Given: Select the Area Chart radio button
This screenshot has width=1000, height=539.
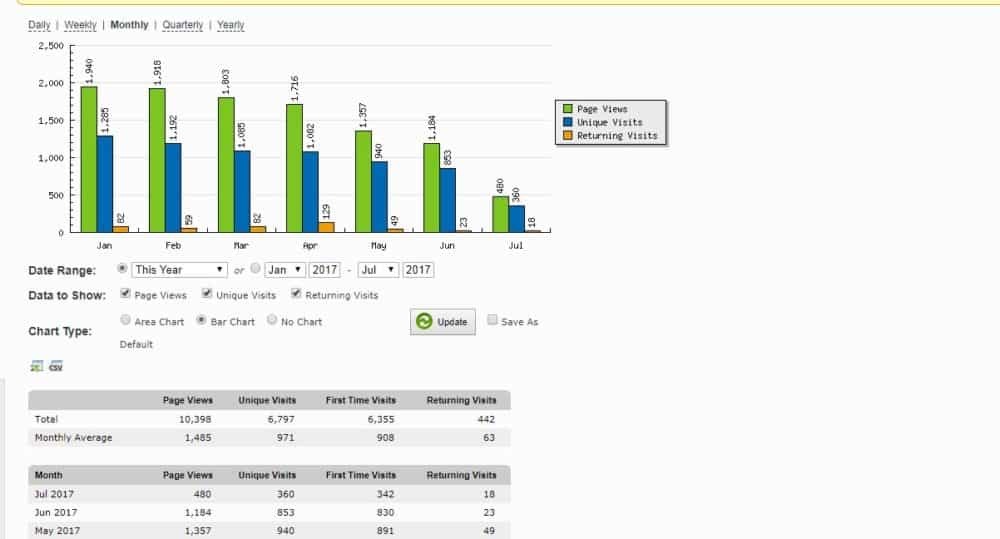Looking at the screenshot, I should pos(125,321).
